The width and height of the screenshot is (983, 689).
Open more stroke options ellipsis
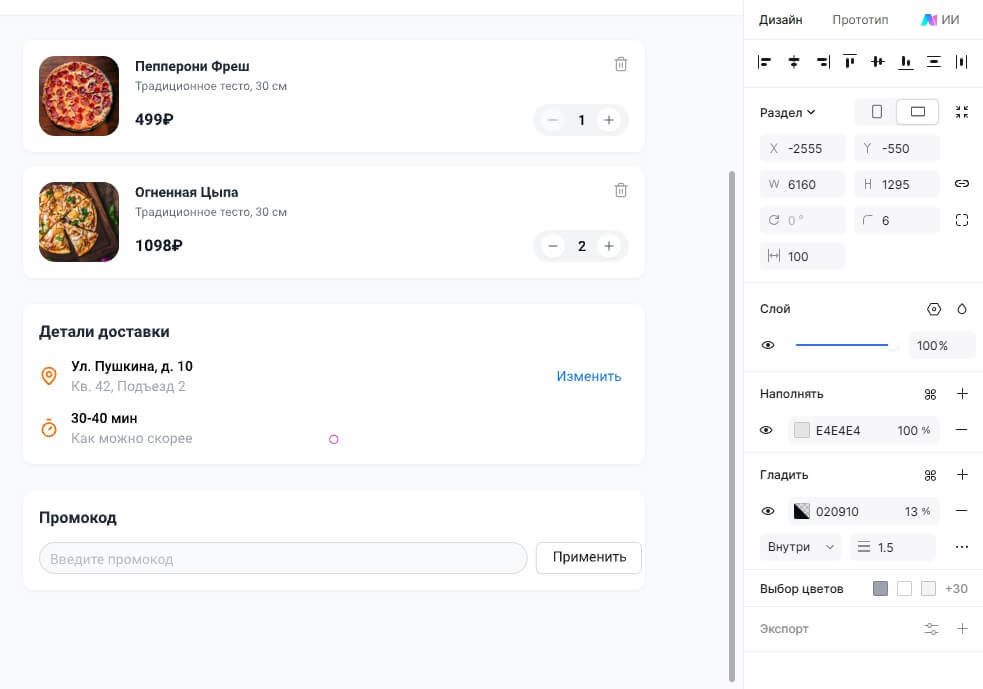tap(962, 547)
